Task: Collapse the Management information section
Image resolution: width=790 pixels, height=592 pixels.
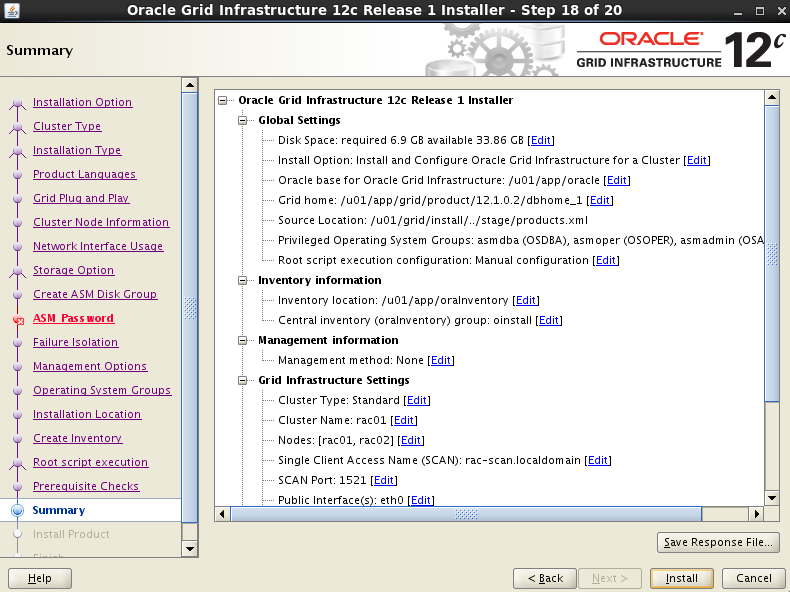Action: pyautogui.click(x=242, y=340)
